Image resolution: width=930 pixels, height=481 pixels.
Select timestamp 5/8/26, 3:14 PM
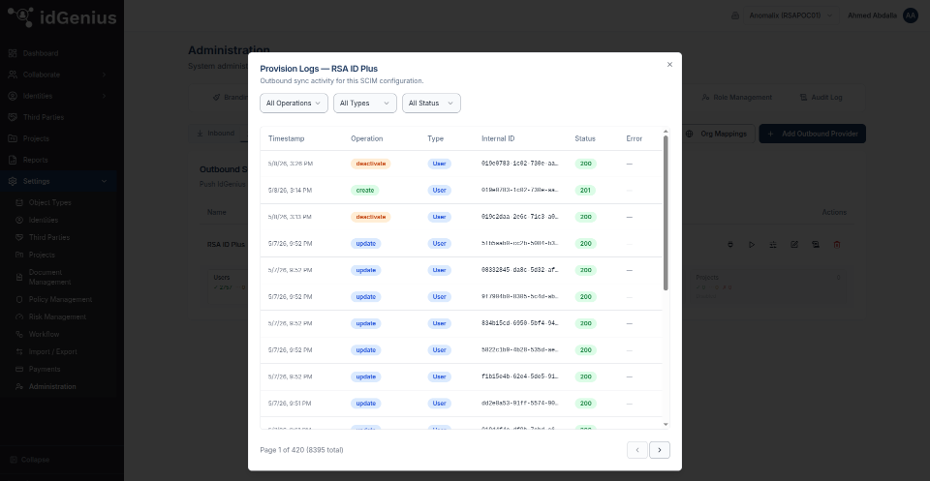coord(289,190)
